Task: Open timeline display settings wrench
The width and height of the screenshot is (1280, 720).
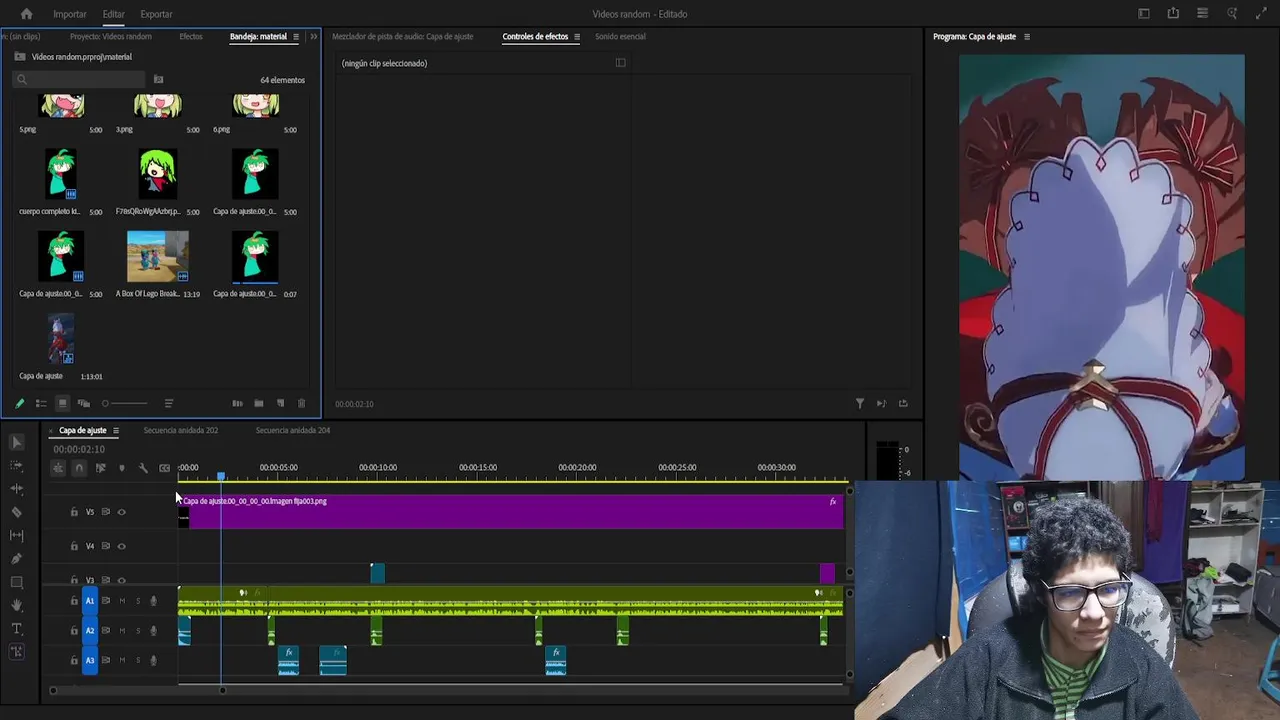Action: pos(143,468)
